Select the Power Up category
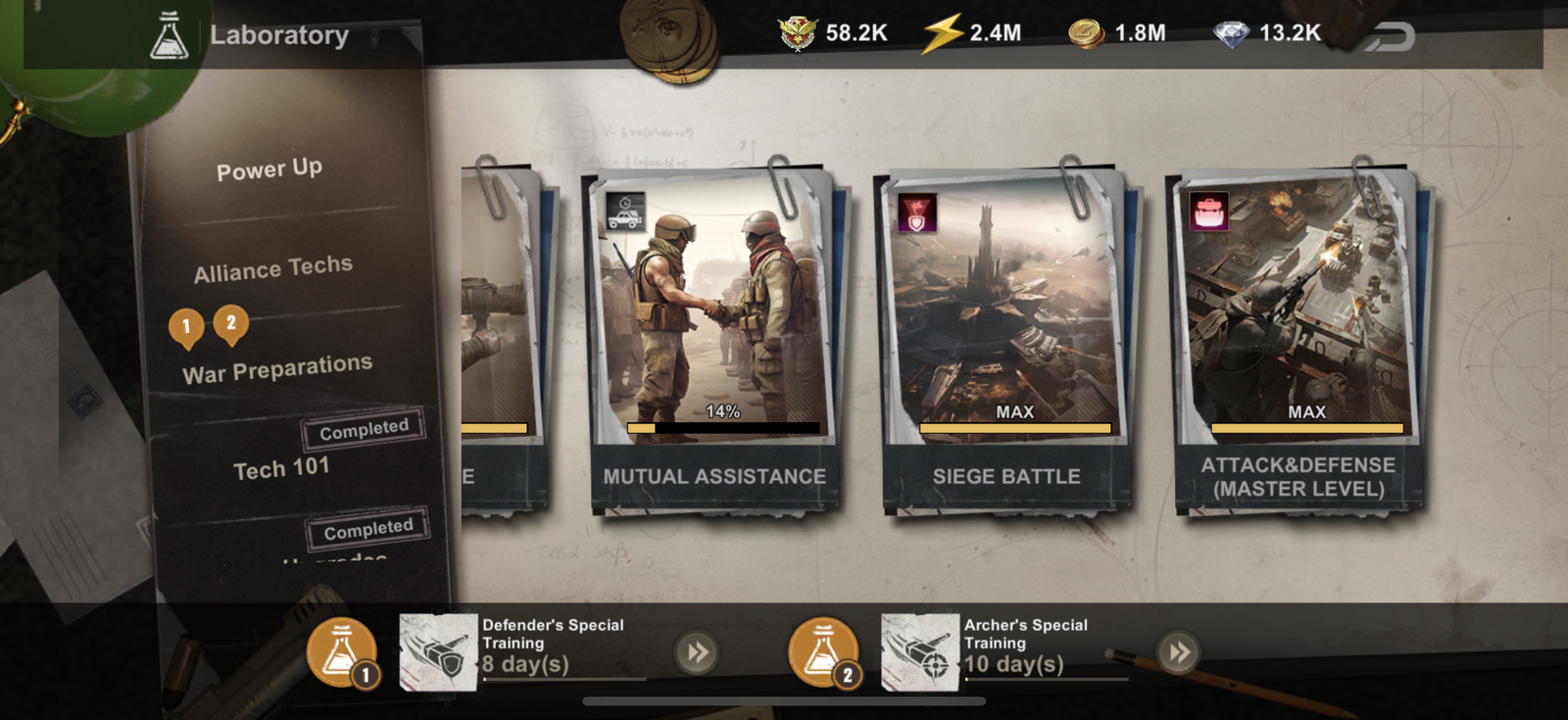The width and height of the screenshot is (1568, 720). 269,169
